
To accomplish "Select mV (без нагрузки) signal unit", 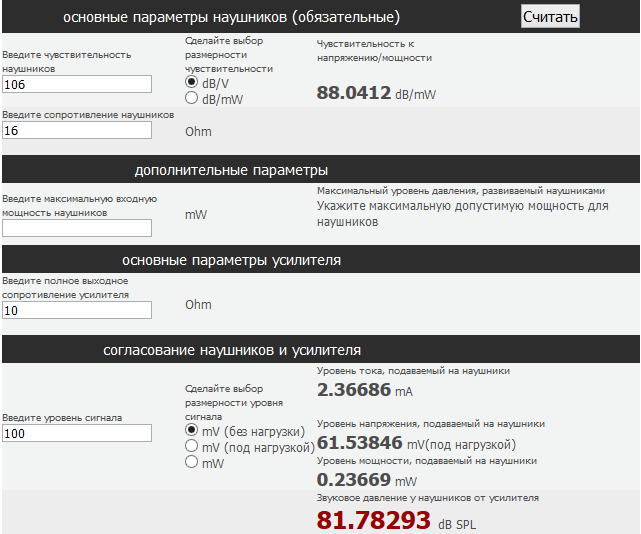I will coord(191,430).
